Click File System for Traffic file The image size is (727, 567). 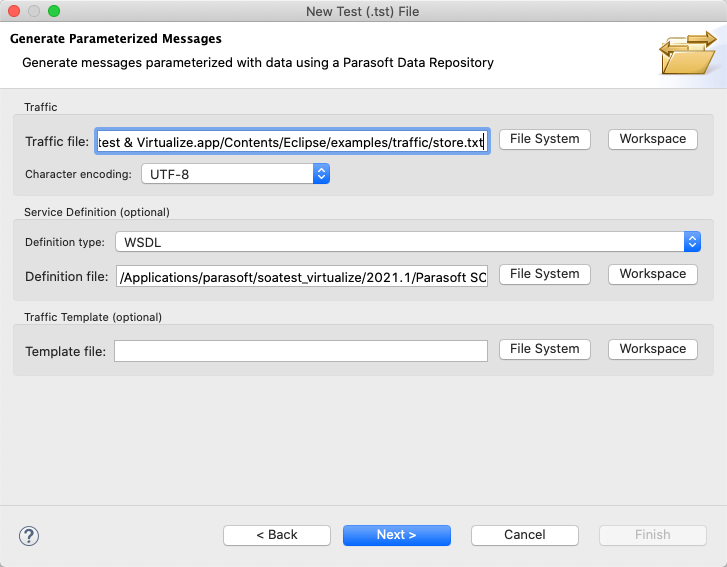(545, 139)
